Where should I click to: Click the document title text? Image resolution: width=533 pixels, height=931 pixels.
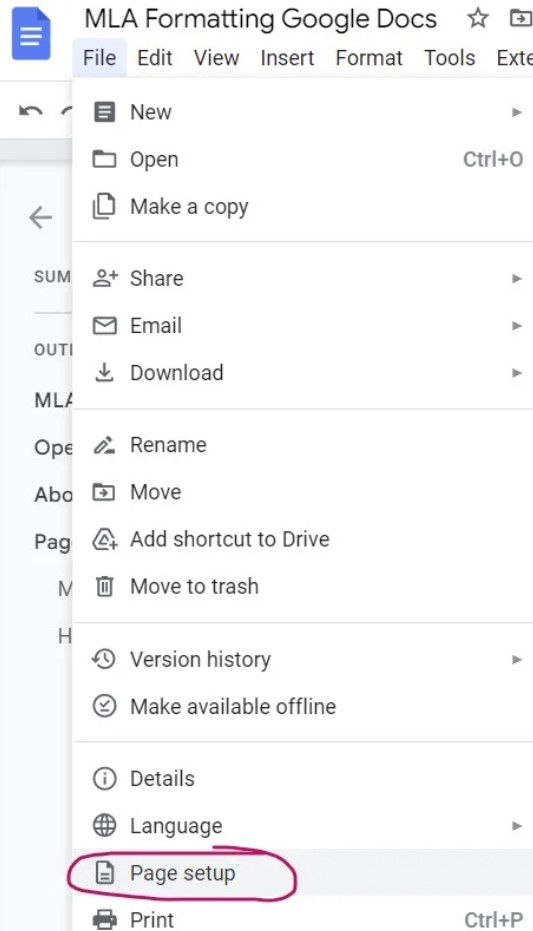point(261,19)
